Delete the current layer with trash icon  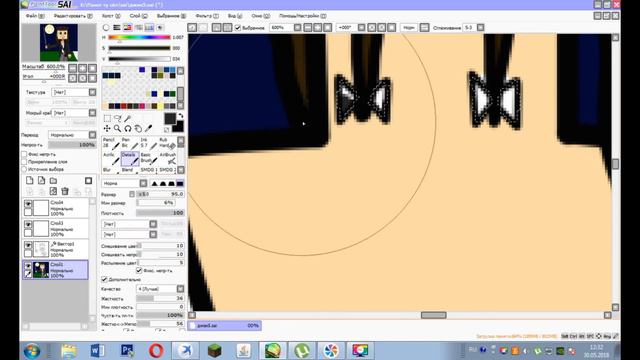click(65, 191)
